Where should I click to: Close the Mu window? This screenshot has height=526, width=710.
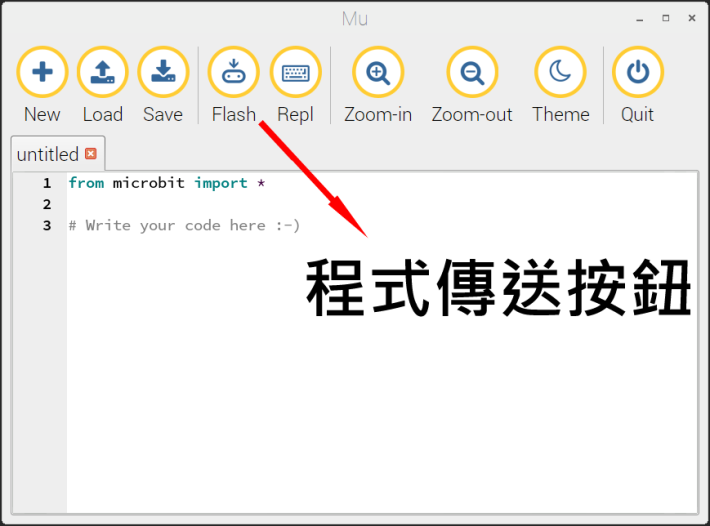point(692,18)
